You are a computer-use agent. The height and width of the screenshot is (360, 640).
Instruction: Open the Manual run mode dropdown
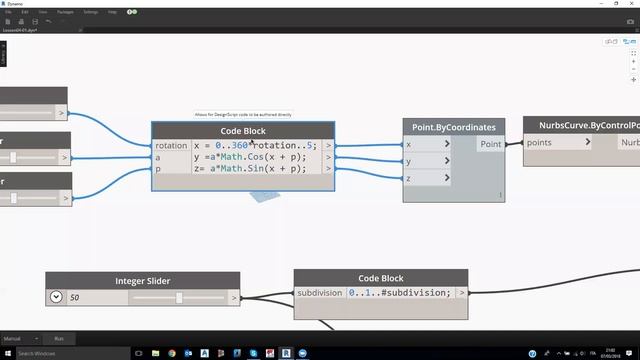pyautogui.click(x=20, y=339)
